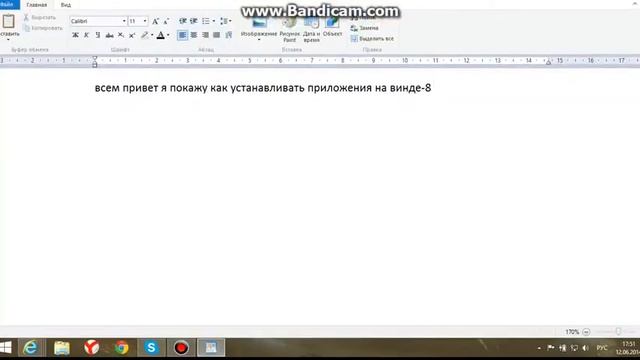Switch the РУС input language
640x360 pixels.
(x=602, y=348)
